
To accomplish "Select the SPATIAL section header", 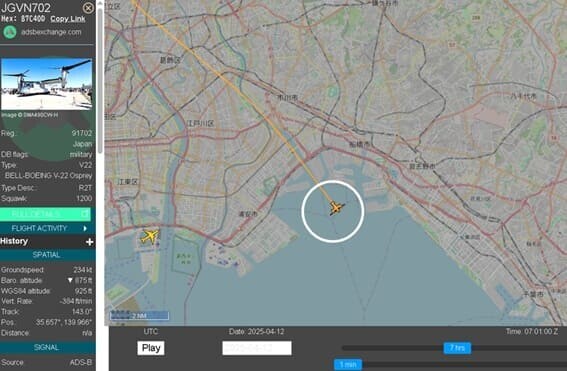I will tap(47, 255).
